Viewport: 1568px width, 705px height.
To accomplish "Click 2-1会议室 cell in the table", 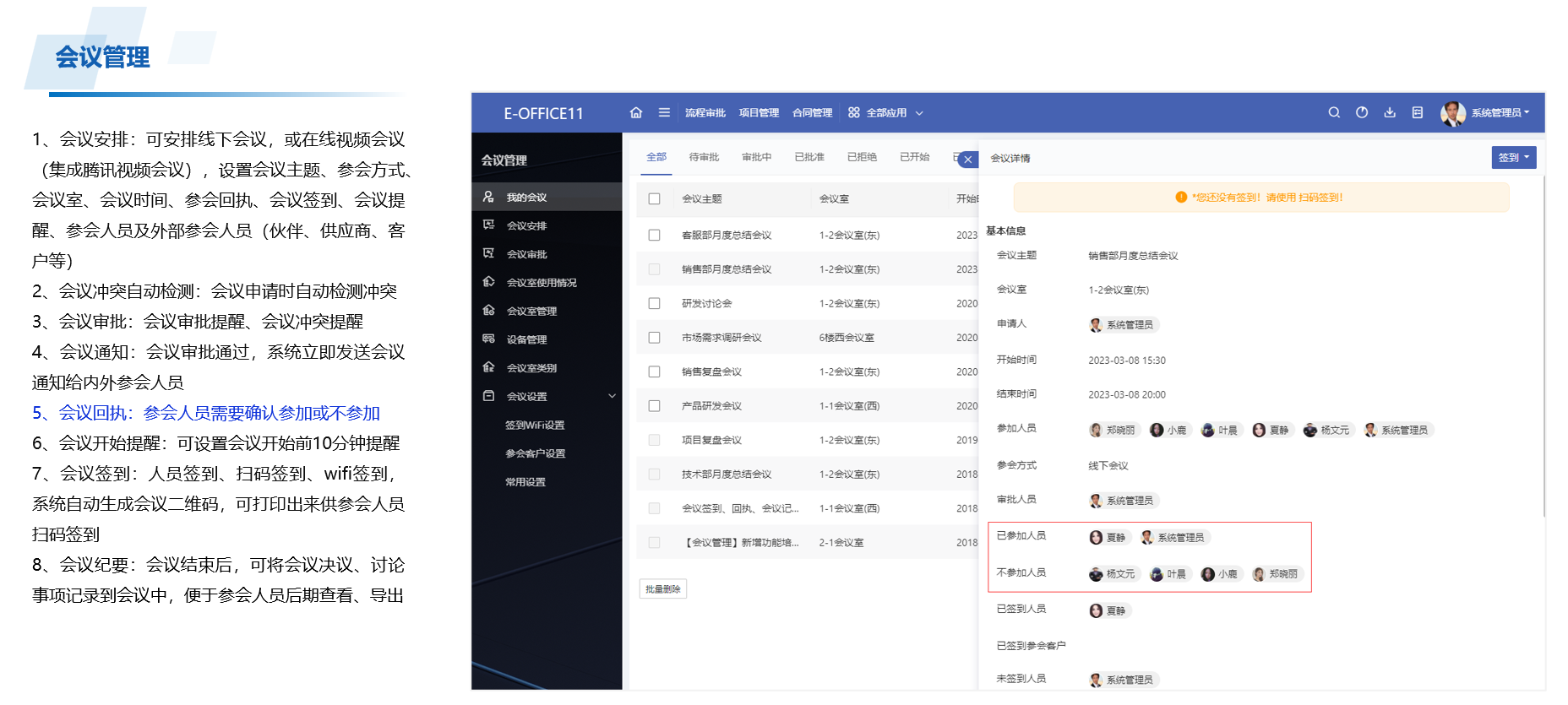I will point(841,543).
